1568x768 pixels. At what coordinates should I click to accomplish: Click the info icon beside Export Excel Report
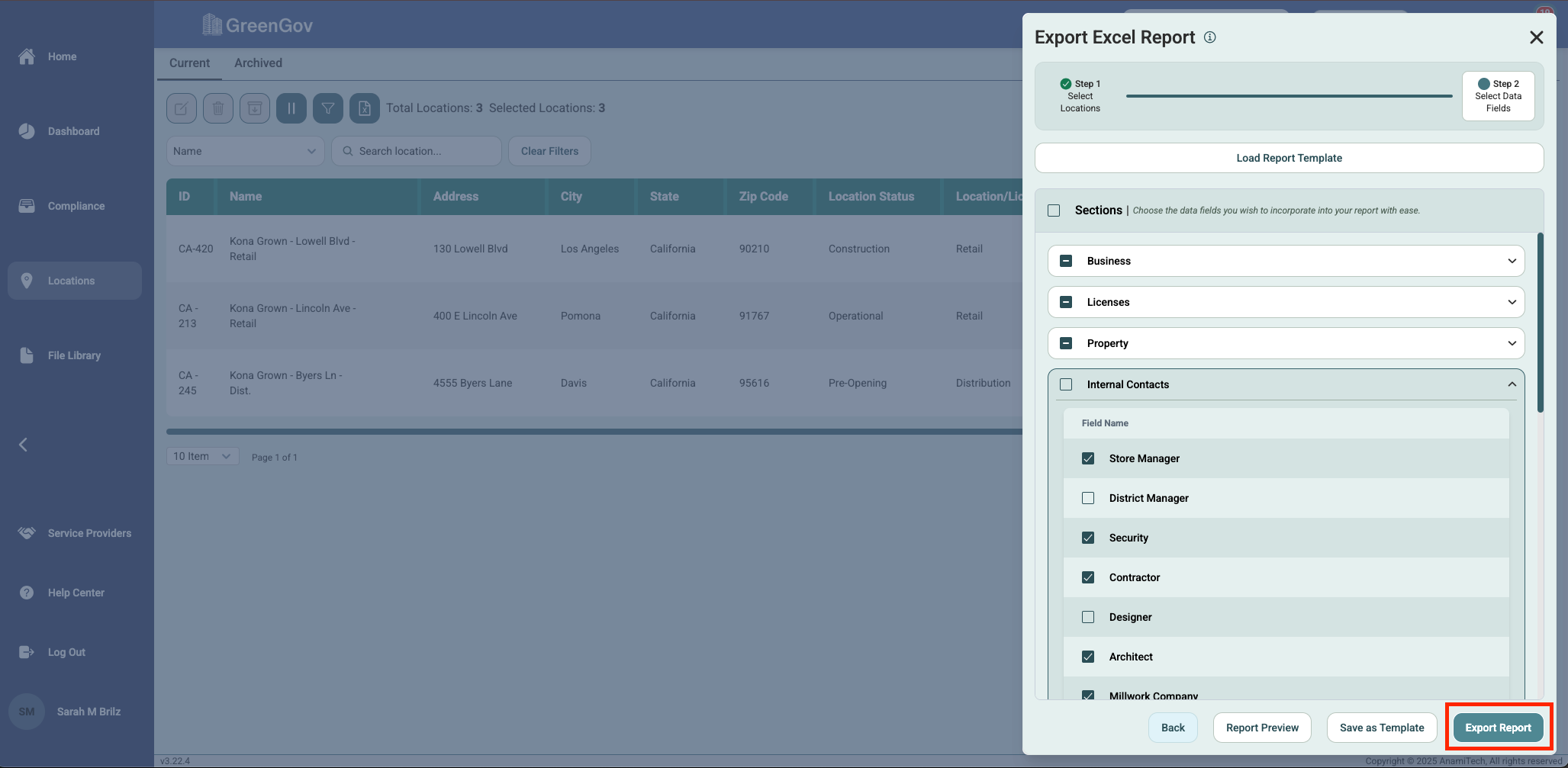coord(1210,37)
